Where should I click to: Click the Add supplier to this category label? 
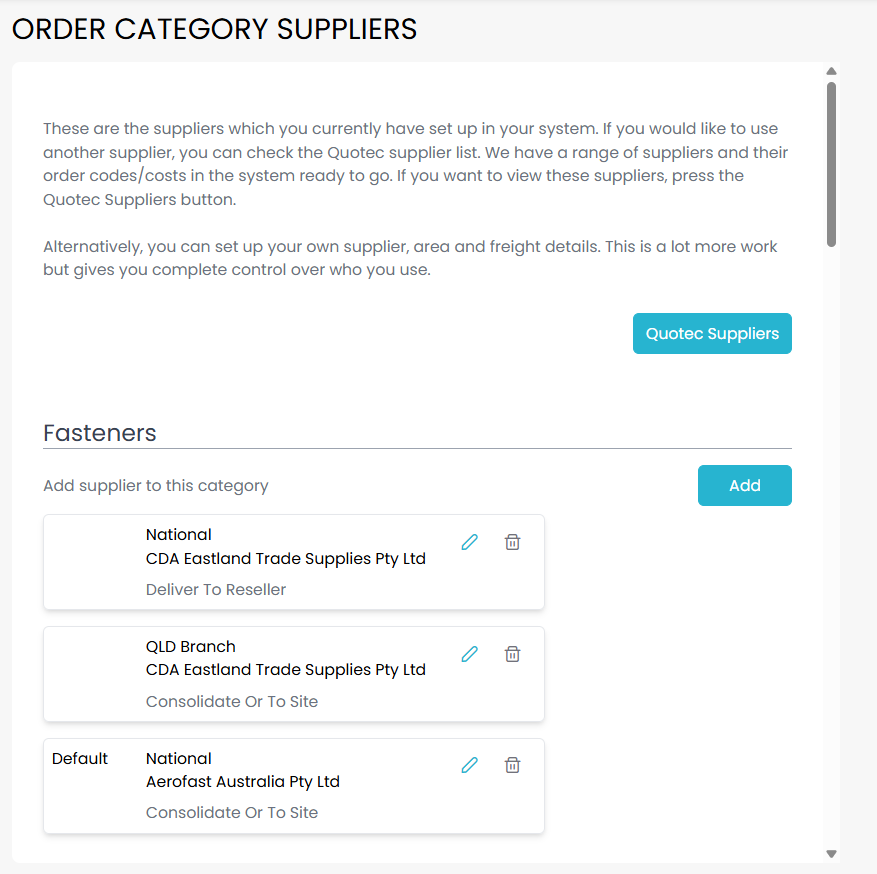[156, 486]
